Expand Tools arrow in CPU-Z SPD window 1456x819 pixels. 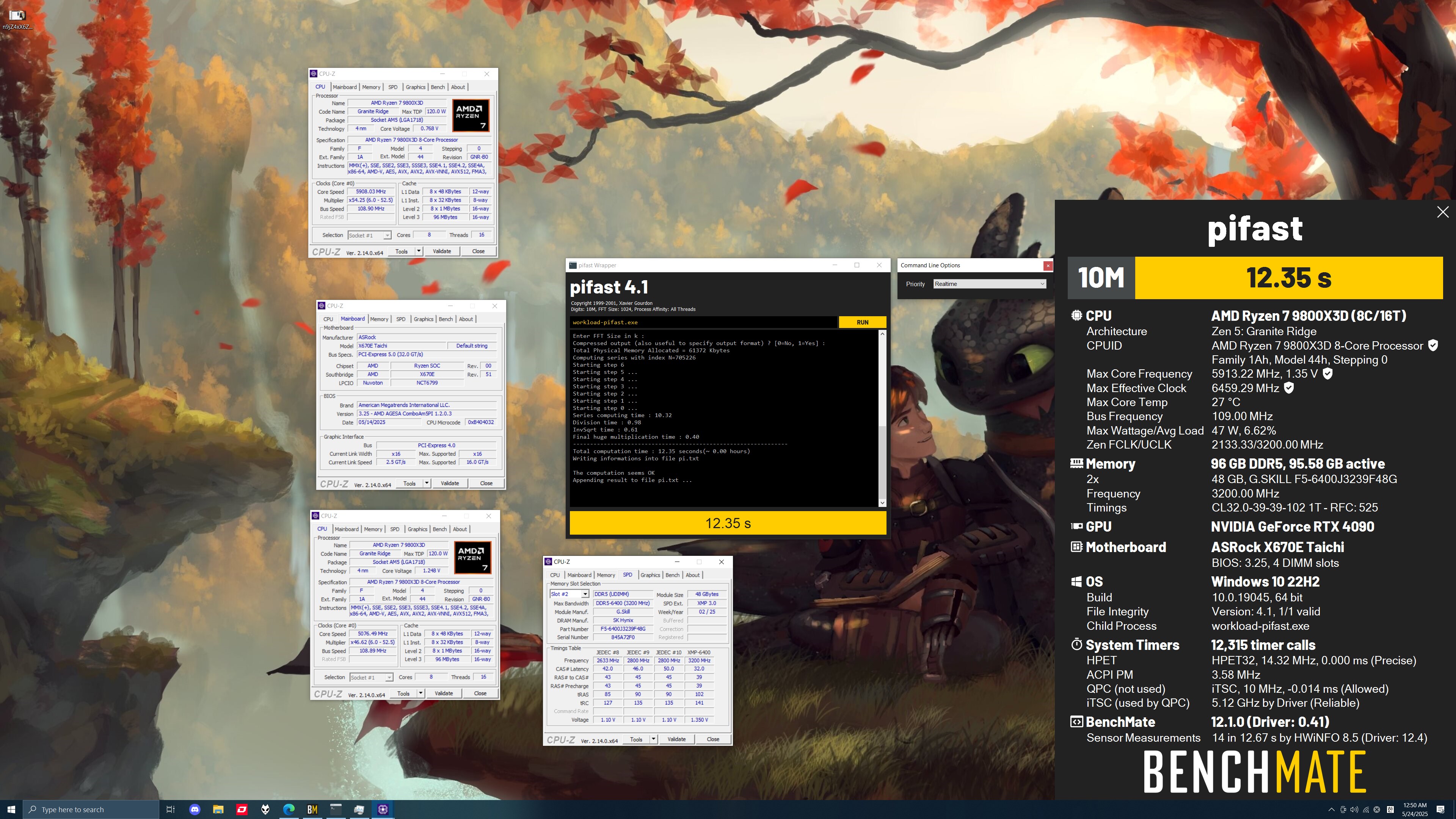[653, 739]
